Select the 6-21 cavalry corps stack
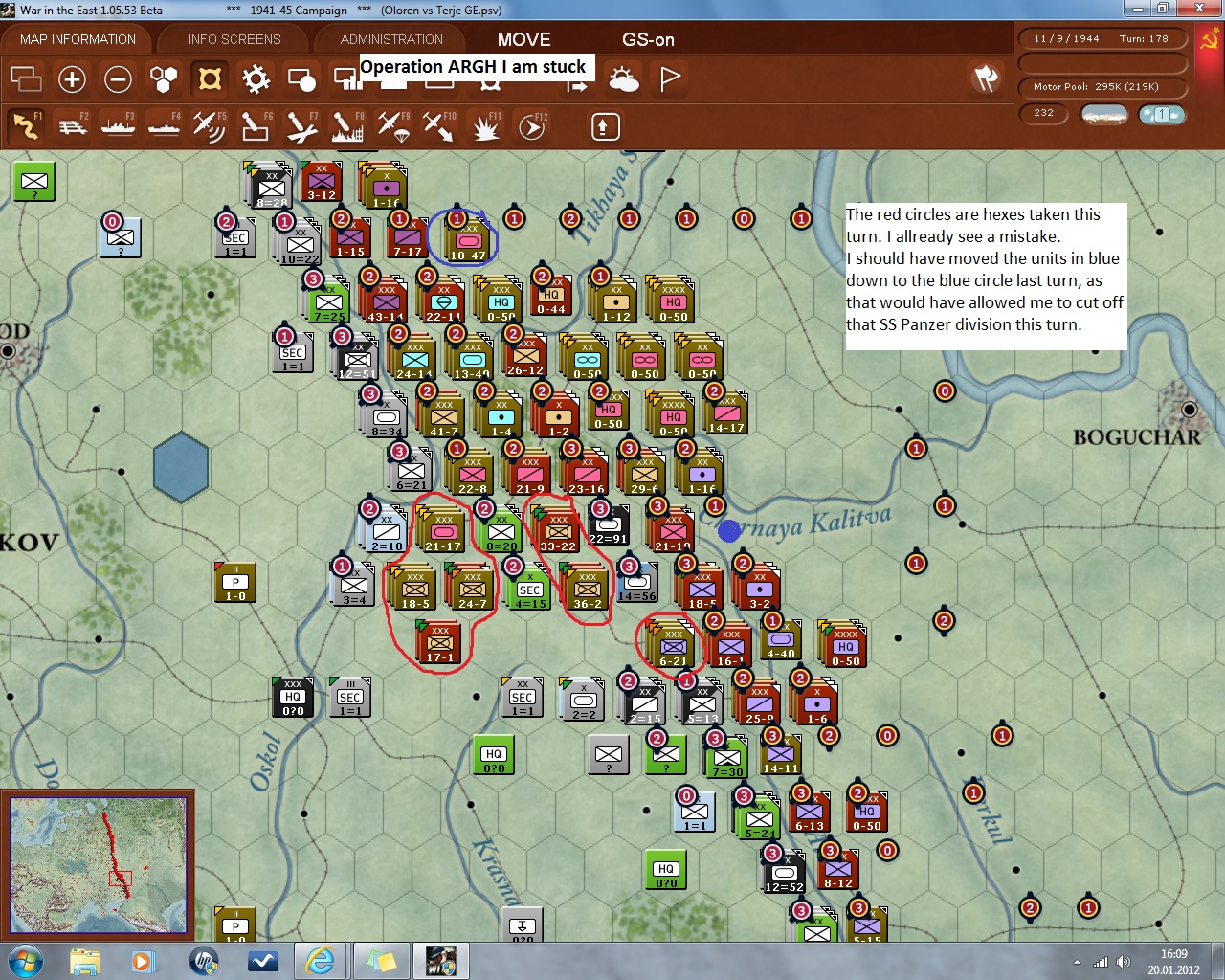Image resolution: width=1225 pixels, height=980 pixels. click(673, 646)
